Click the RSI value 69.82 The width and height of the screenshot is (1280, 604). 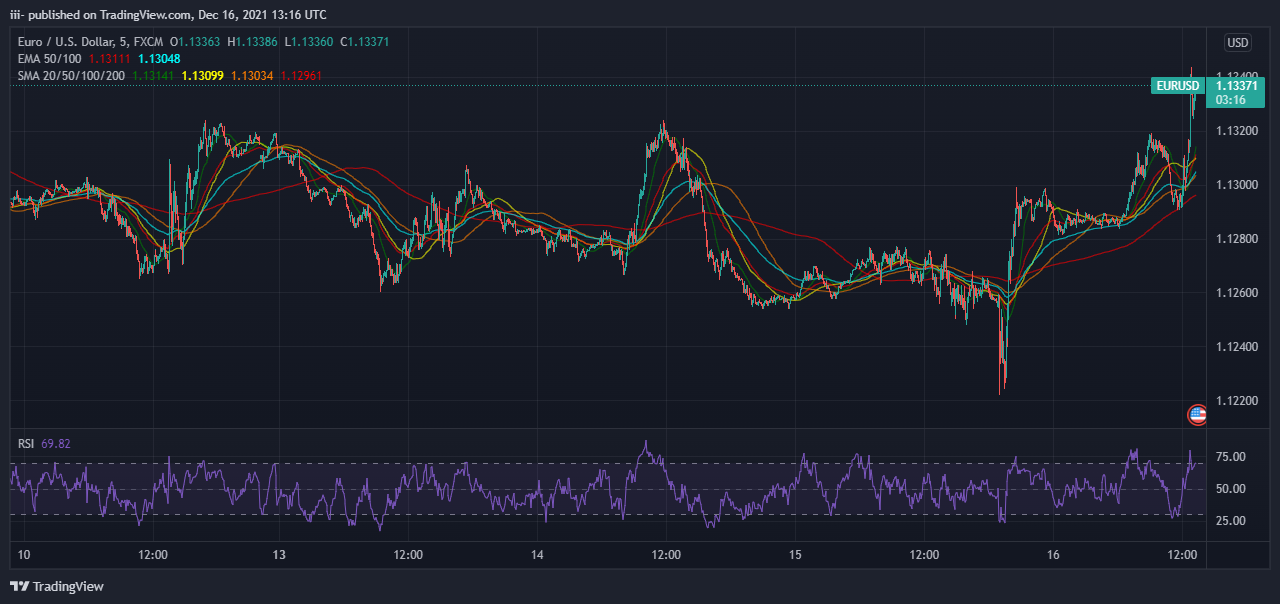coord(56,443)
